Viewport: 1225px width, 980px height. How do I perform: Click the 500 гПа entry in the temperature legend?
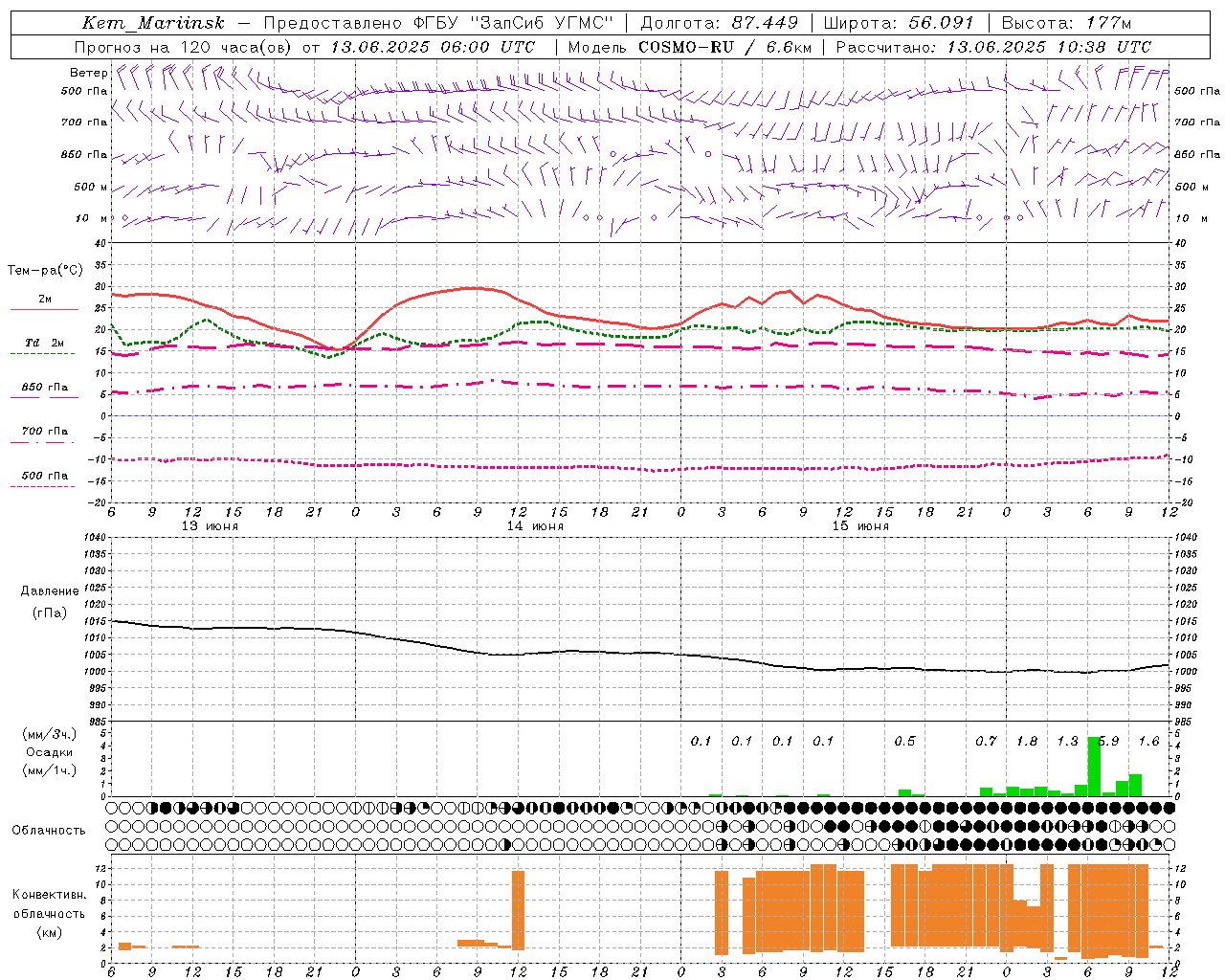(44, 476)
